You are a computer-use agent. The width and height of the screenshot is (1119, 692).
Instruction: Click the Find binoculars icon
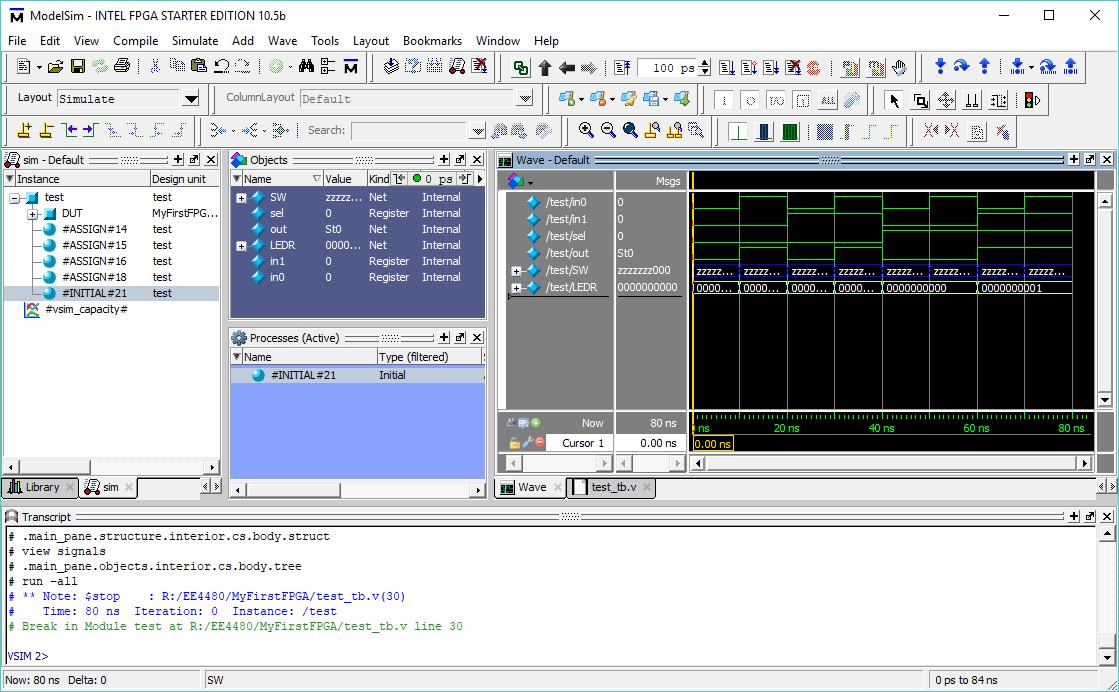pyautogui.click(x=306, y=67)
